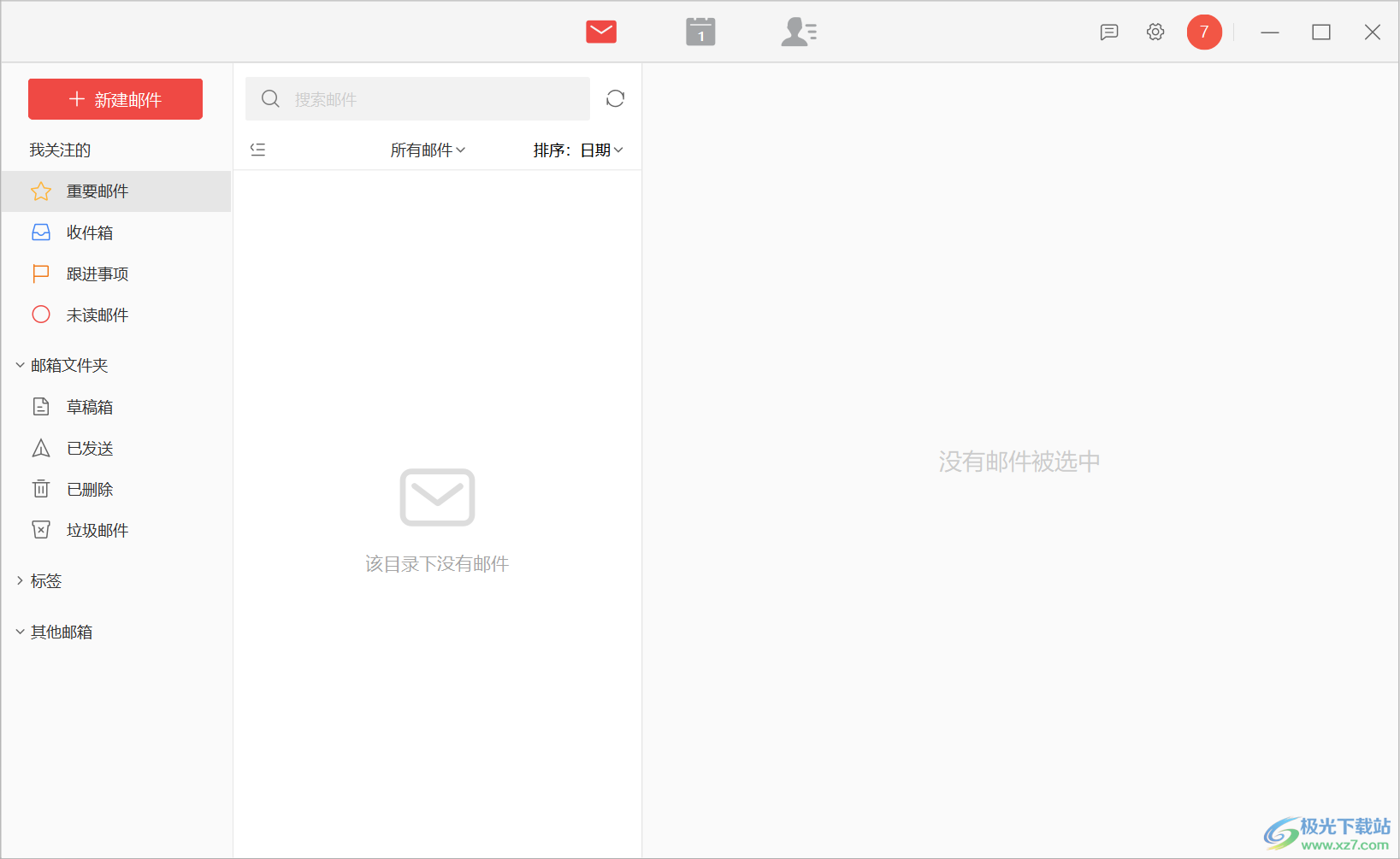Viewport: 1400px width, 859px height.
Task: Open the 已删除 folder
Action: (x=116, y=489)
